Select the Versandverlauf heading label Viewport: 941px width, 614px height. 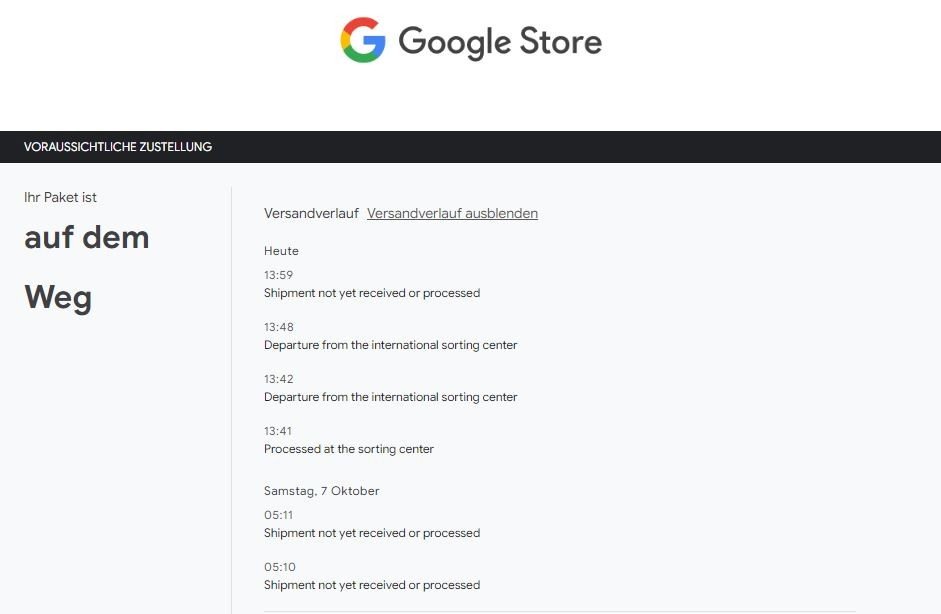click(311, 213)
